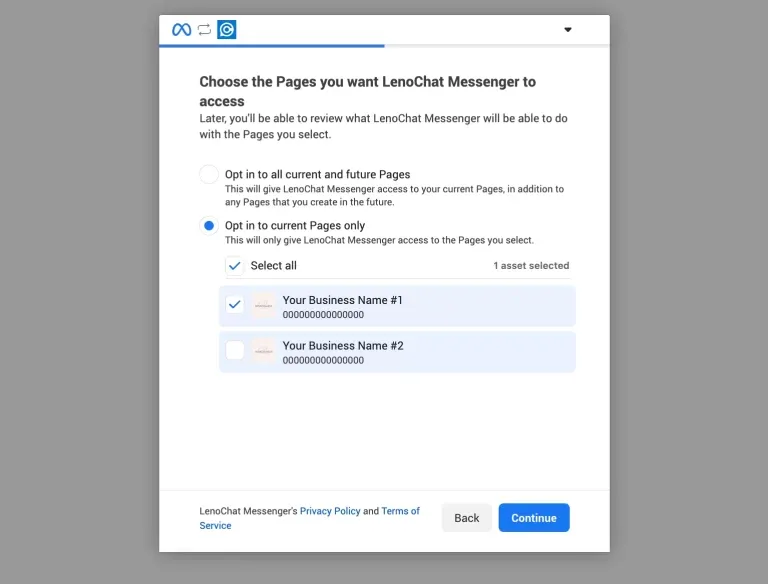Select Opt in to current Pages only radio
This screenshot has height=584, width=768.
tap(209, 226)
